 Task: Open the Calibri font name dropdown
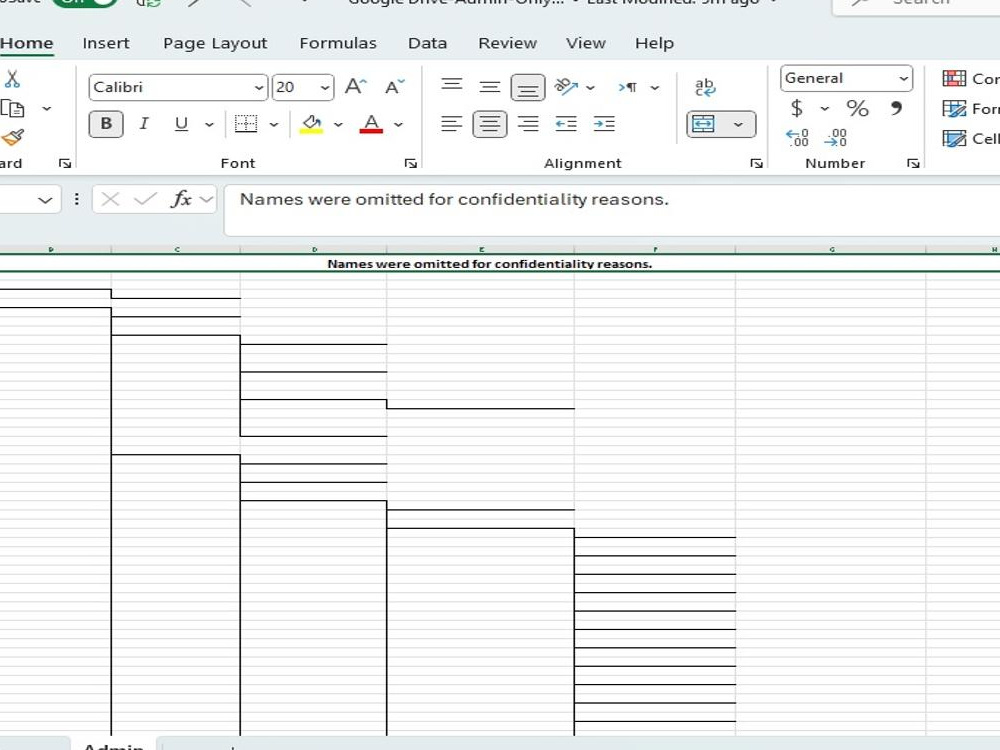pyautogui.click(x=259, y=87)
